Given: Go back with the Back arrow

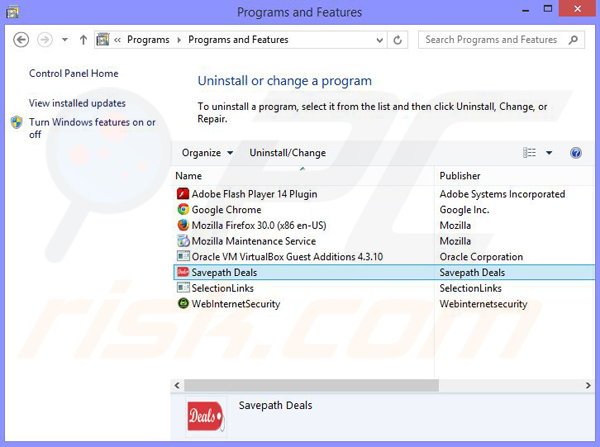Looking at the screenshot, I should pos(21,39).
